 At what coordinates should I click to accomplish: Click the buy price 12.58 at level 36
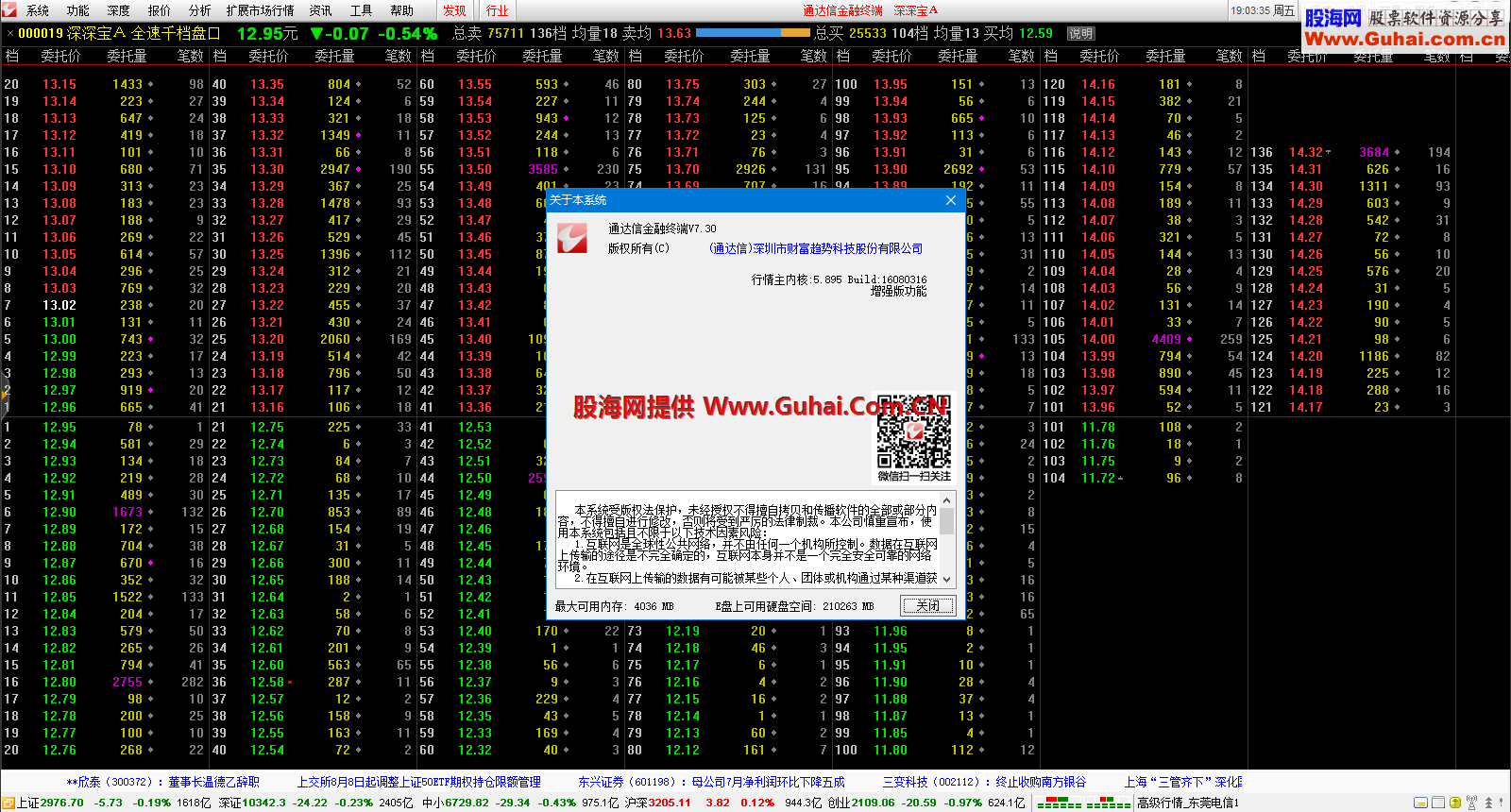267,682
